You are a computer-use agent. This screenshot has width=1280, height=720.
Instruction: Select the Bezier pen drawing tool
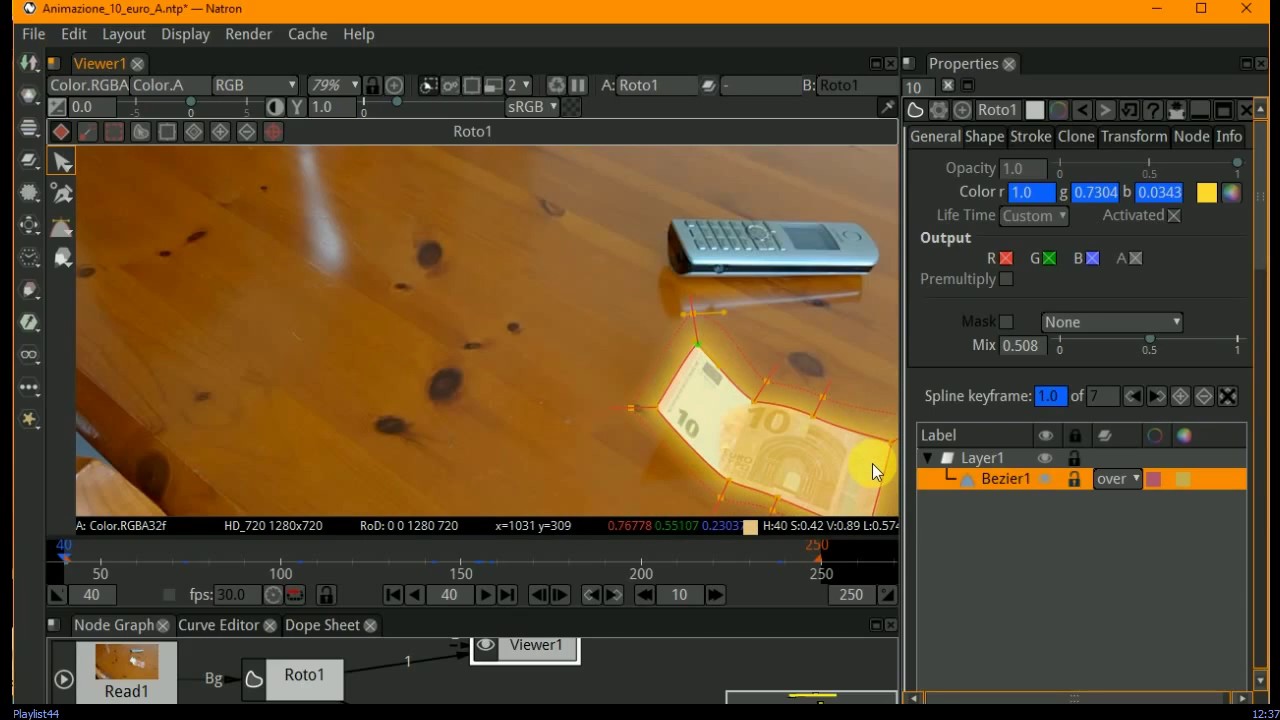62,194
